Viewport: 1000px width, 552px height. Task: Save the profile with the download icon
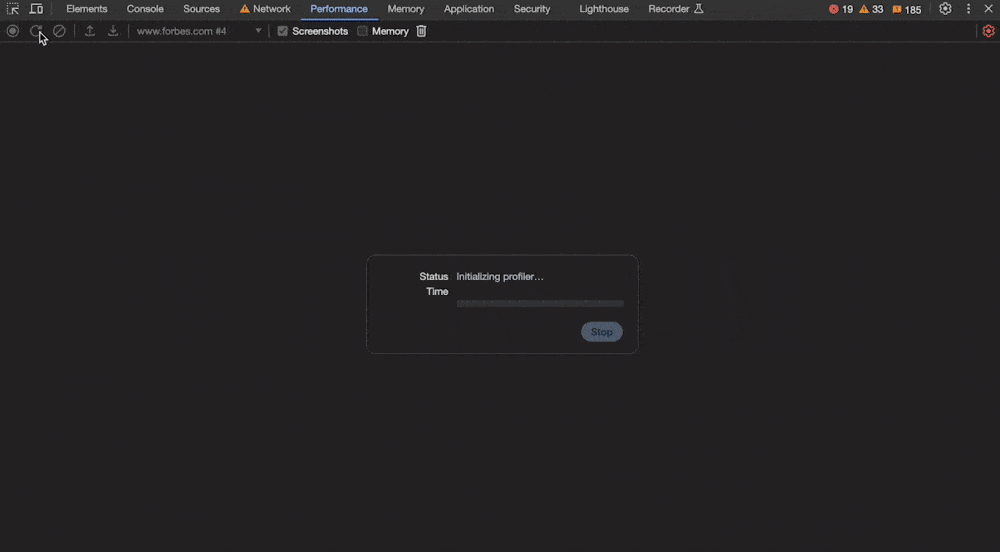click(113, 31)
